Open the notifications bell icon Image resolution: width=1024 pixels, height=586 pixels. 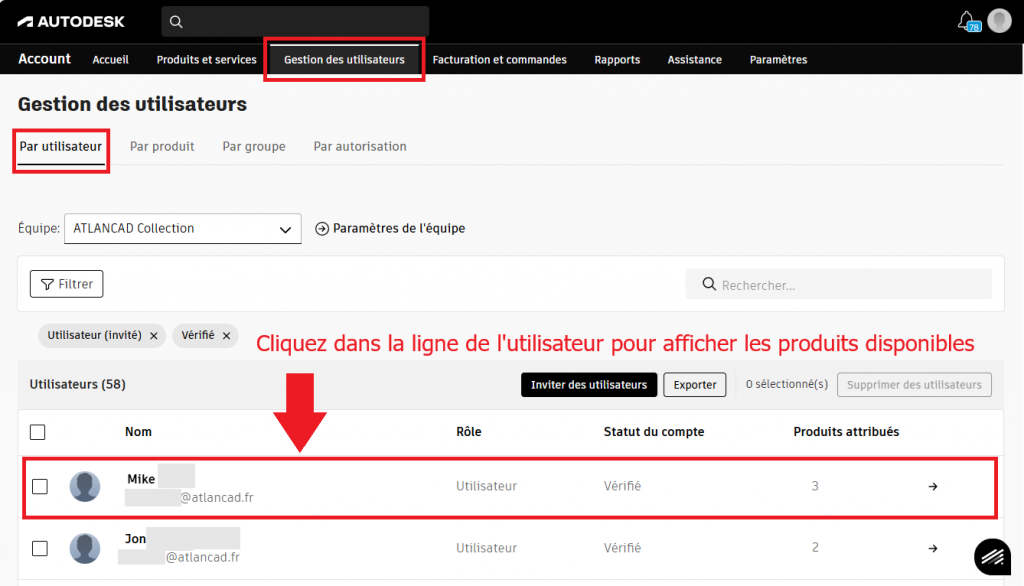966,20
